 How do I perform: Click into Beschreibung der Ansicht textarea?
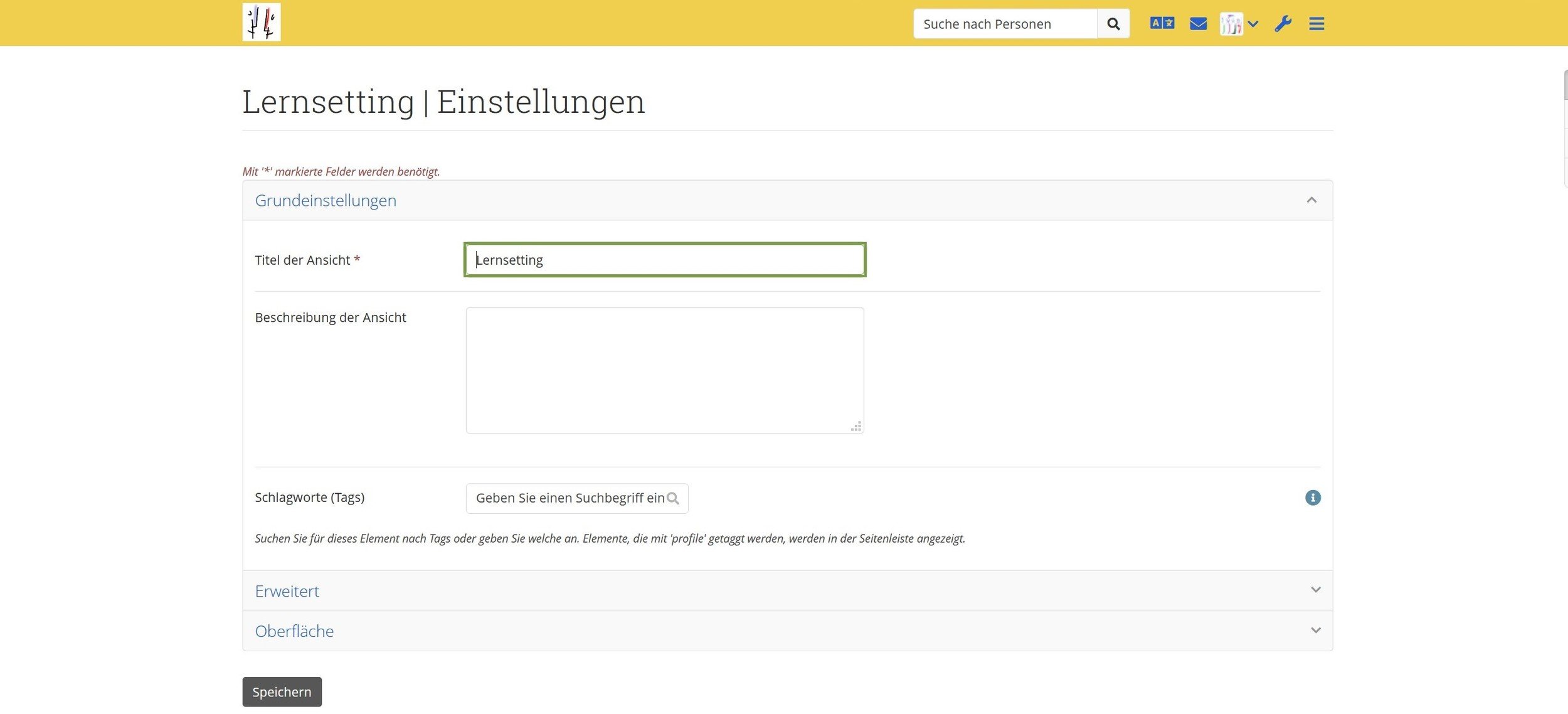(x=664, y=370)
